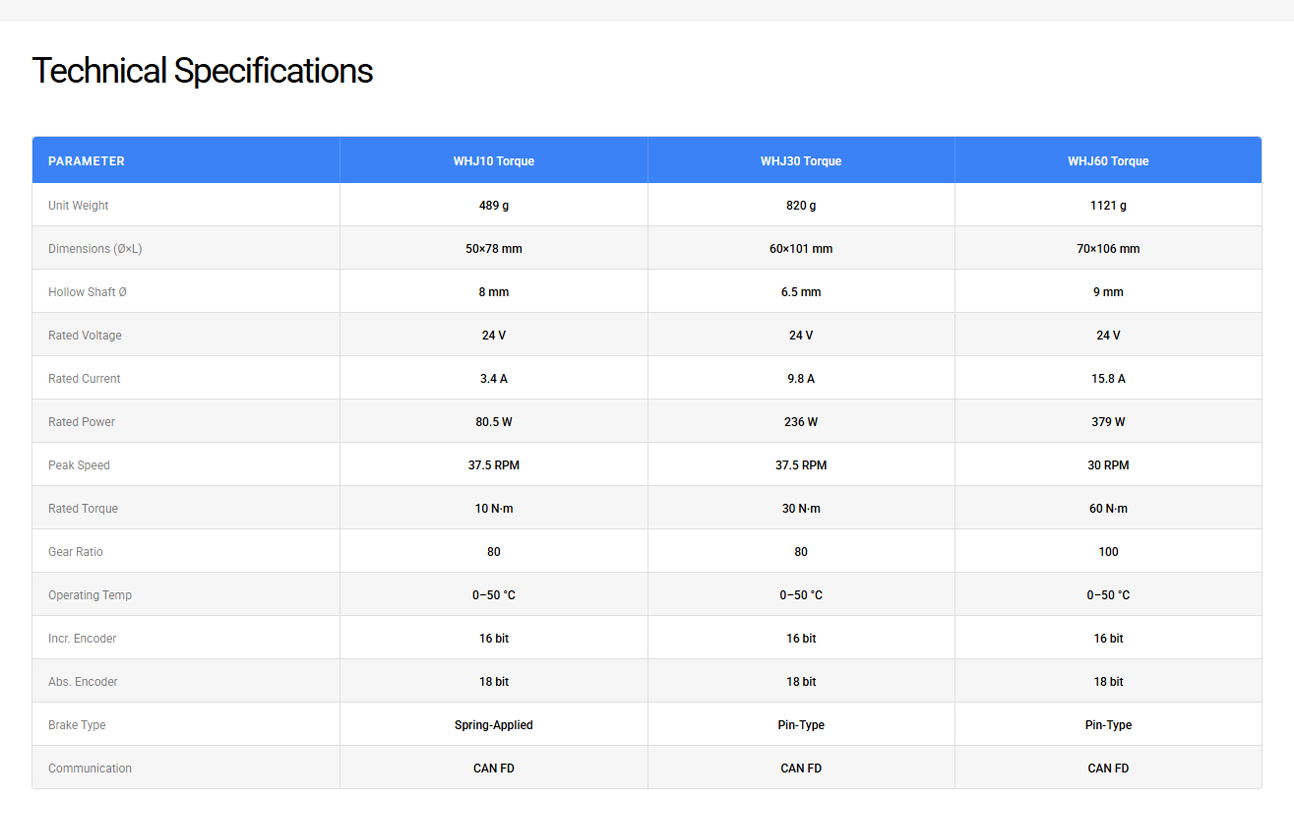Click the 70×106 mm dimension cell
Viewport: 1294px width, 821px height.
[1108, 248]
